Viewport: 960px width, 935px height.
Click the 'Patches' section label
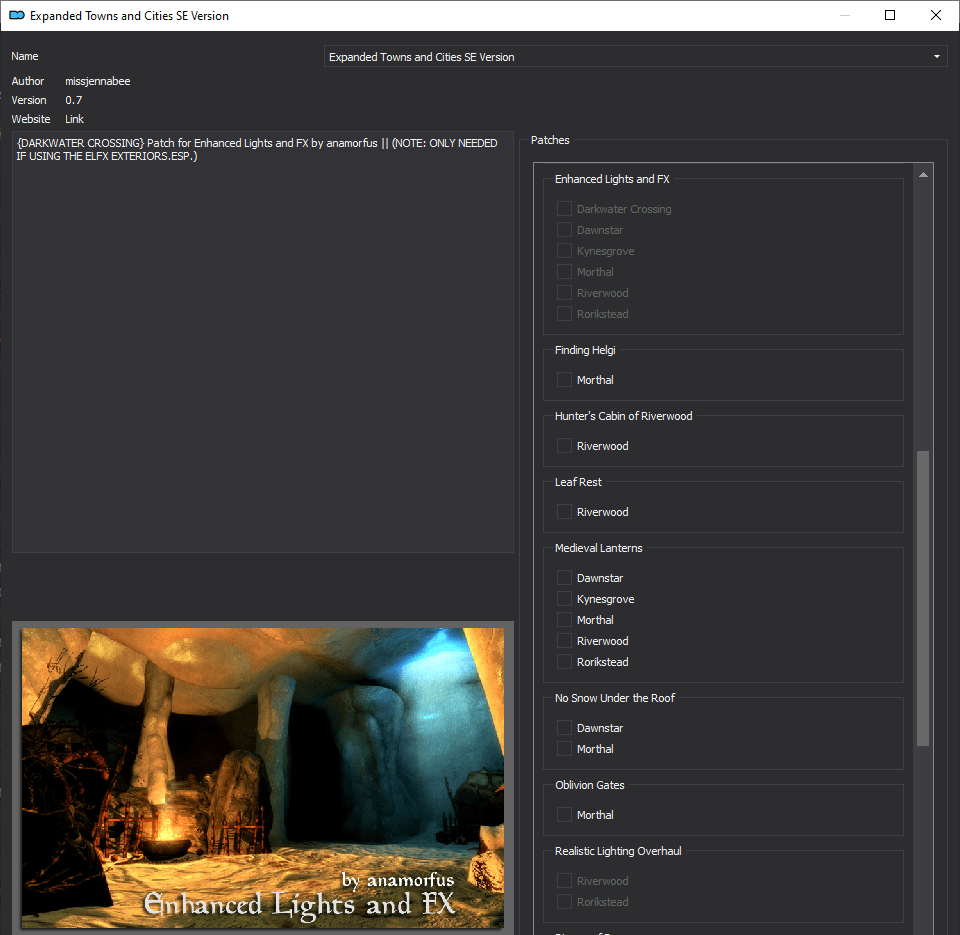550,140
